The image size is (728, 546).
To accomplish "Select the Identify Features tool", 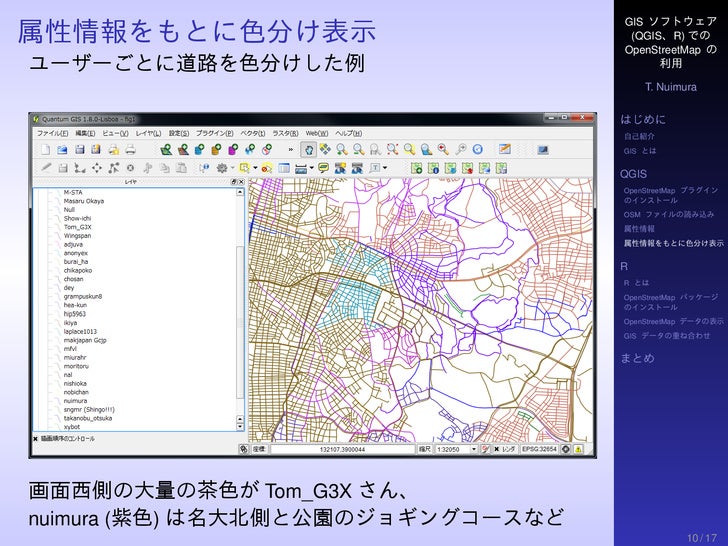I will point(204,168).
